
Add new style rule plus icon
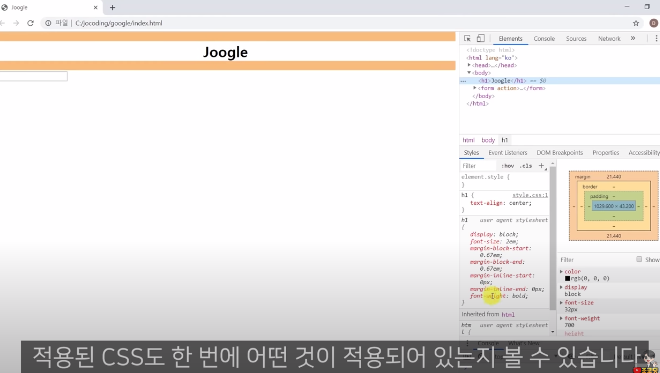(542, 166)
